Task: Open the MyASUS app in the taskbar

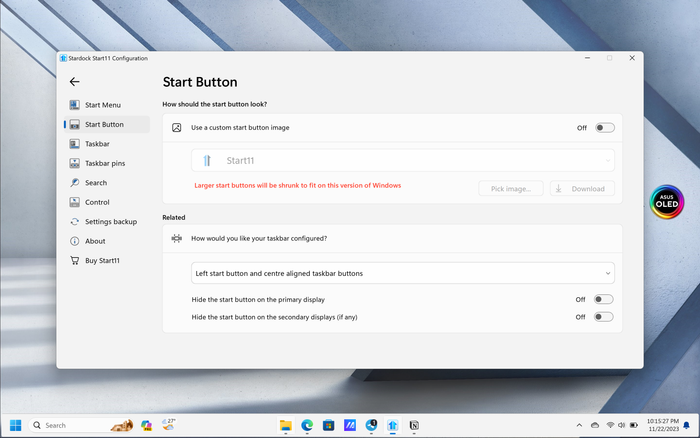Action: tap(350, 425)
